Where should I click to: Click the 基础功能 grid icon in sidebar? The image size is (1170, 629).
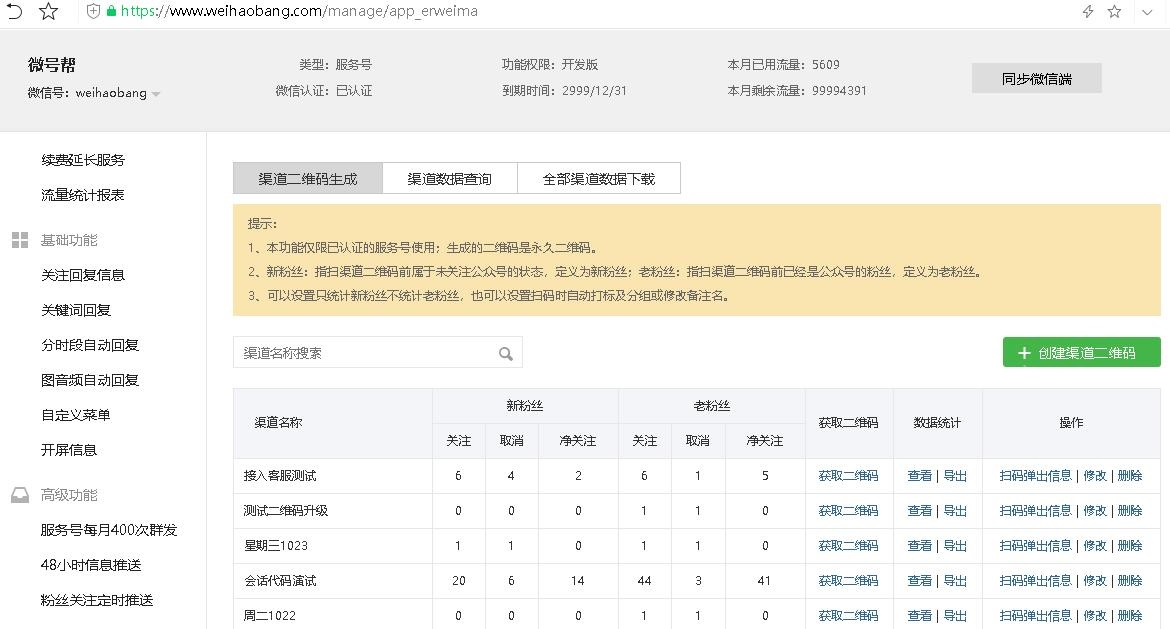pos(20,240)
